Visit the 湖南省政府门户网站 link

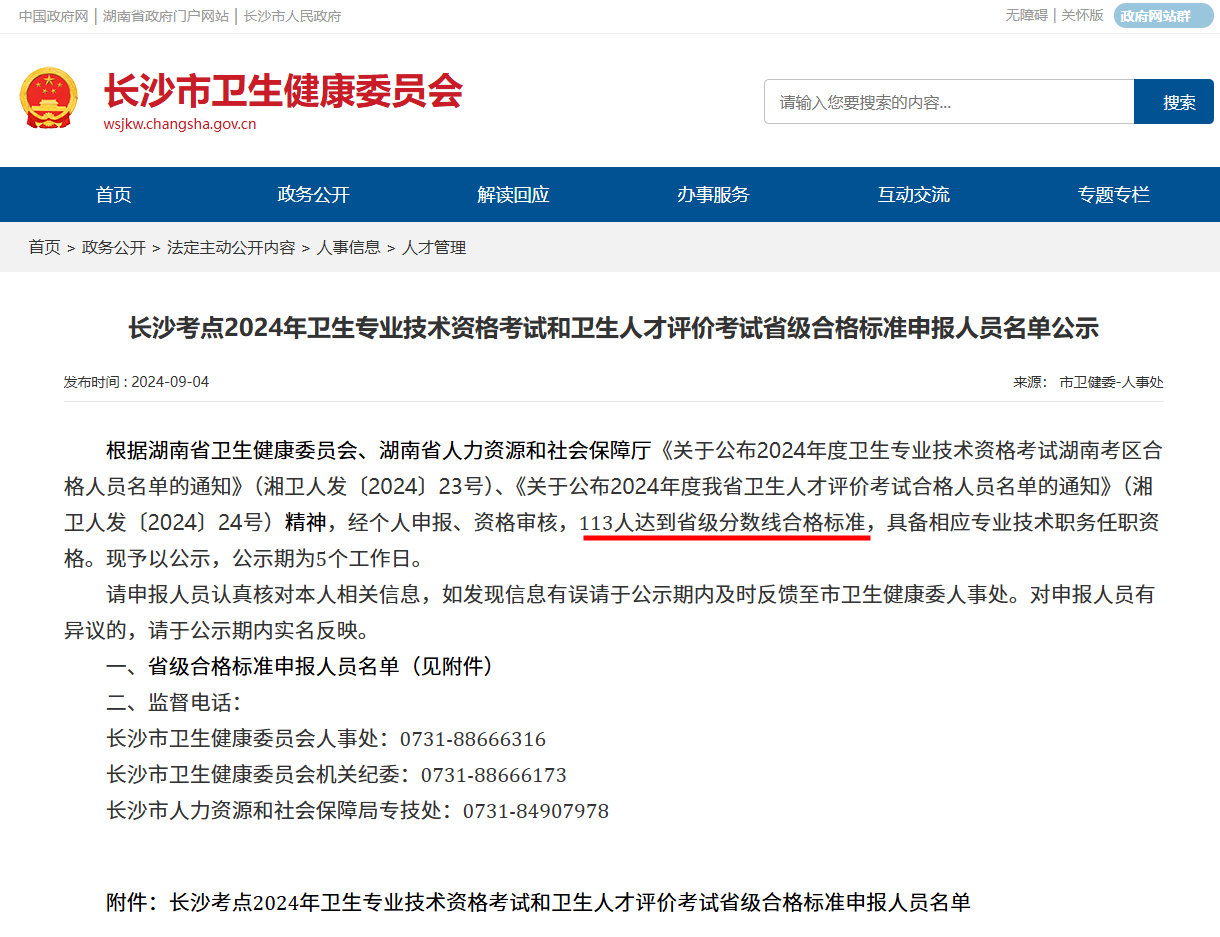(165, 16)
